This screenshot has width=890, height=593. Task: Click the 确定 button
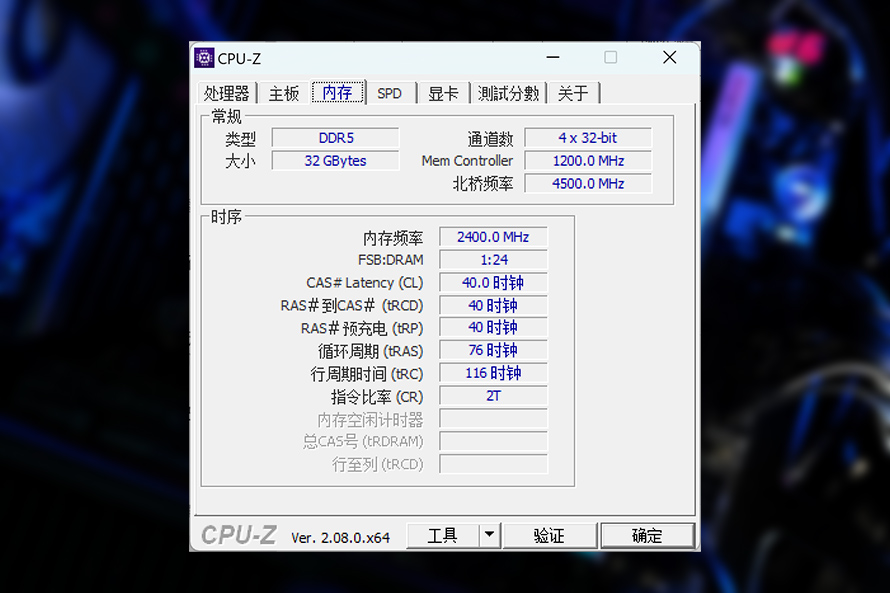(647, 536)
